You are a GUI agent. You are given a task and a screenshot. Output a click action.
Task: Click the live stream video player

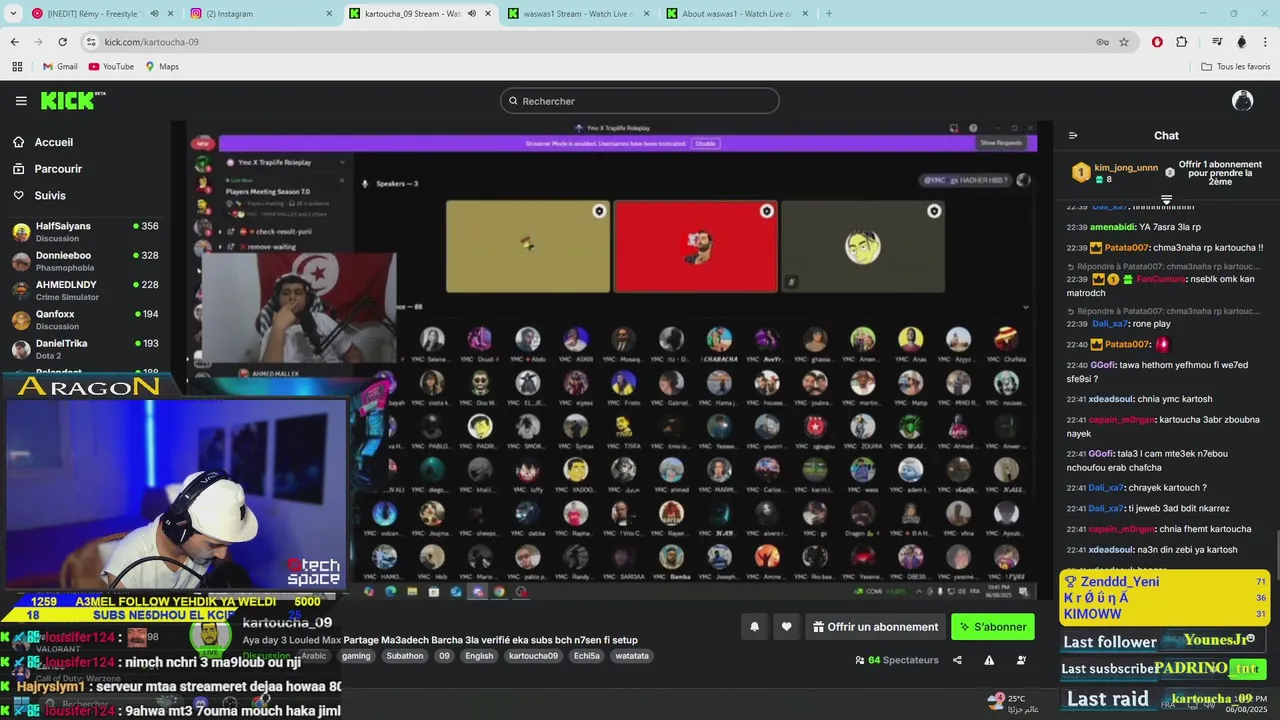pyautogui.click(x=612, y=362)
